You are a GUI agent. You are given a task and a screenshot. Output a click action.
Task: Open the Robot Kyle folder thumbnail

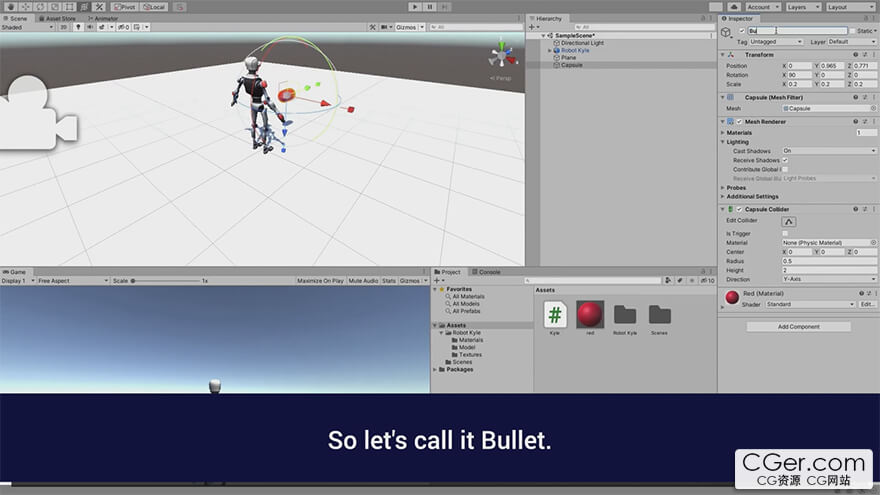point(625,314)
